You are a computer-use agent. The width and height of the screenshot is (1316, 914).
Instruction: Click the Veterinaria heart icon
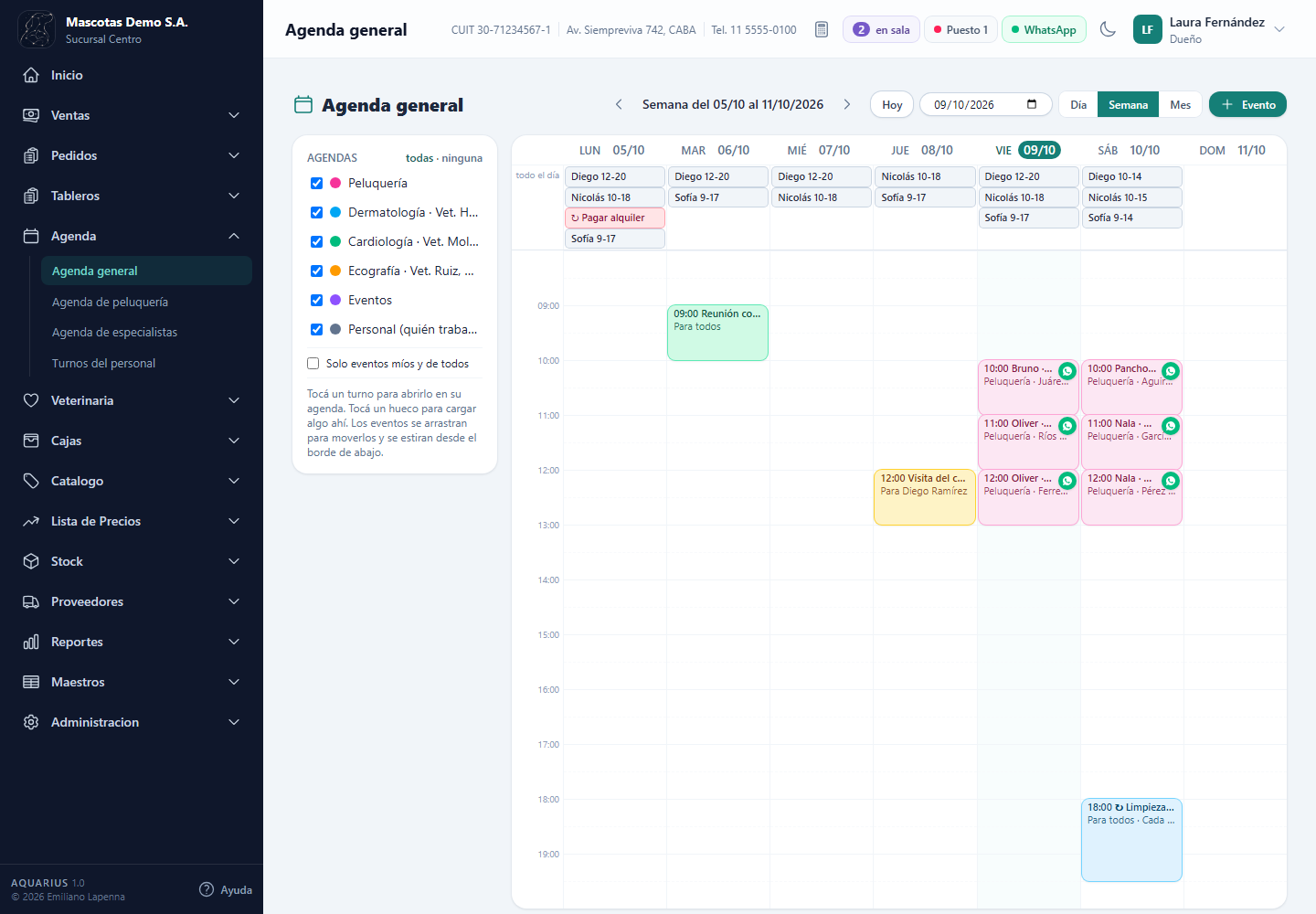coord(31,400)
